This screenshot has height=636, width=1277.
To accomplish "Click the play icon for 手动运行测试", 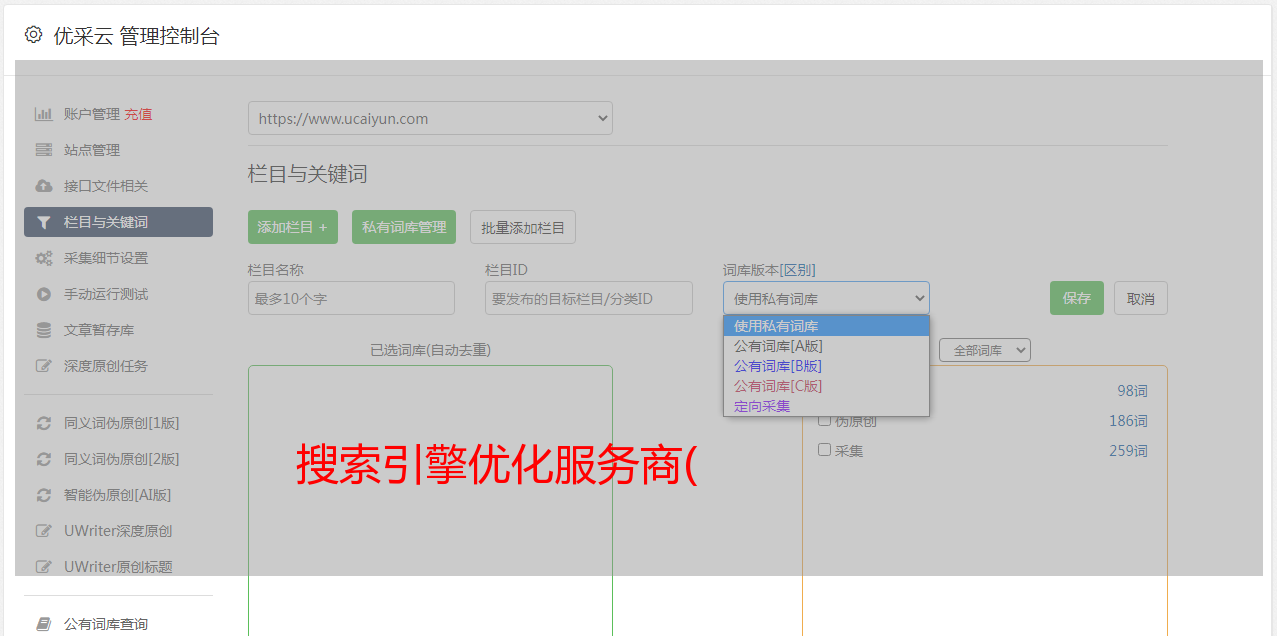I will (43, 294).
